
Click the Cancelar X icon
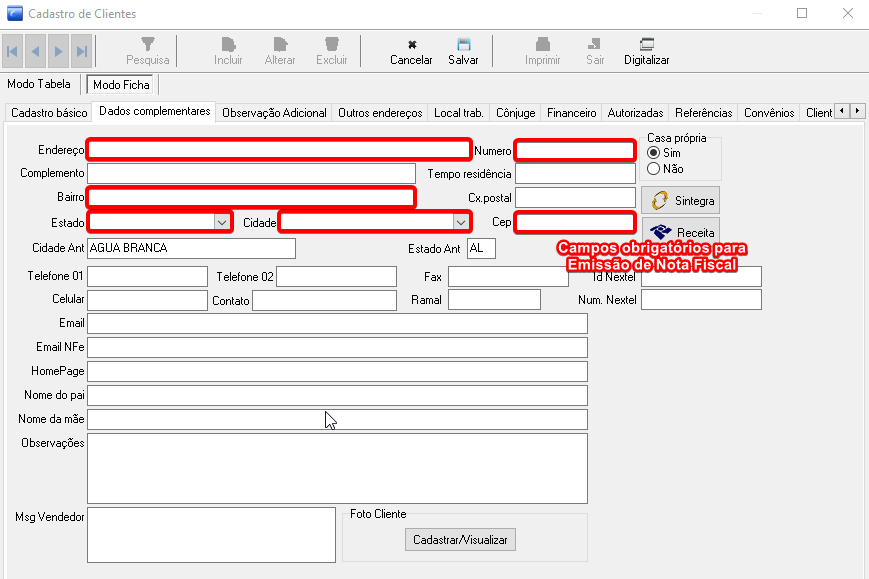point(411,45)
